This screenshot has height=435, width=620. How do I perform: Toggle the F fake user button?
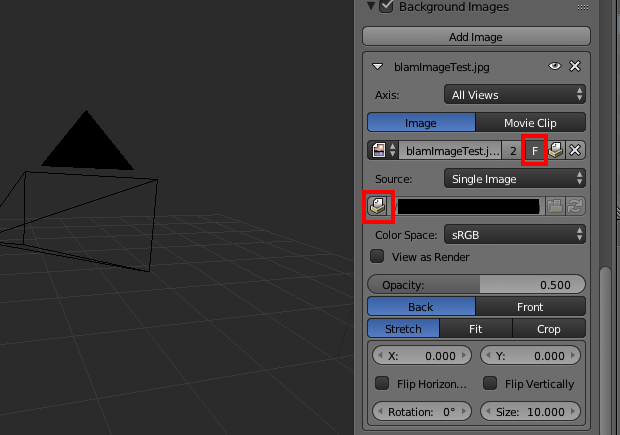coord(535,151)
